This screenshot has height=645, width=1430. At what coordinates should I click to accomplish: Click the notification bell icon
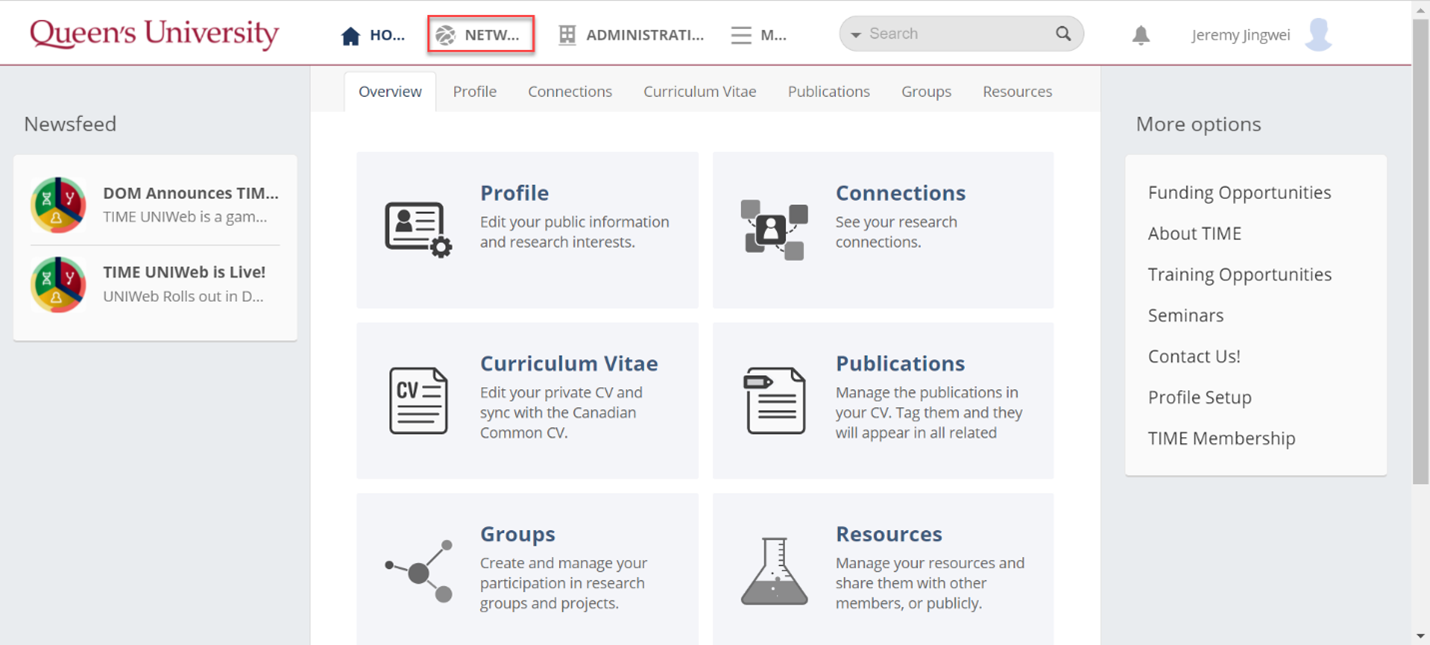(1140, 35)
